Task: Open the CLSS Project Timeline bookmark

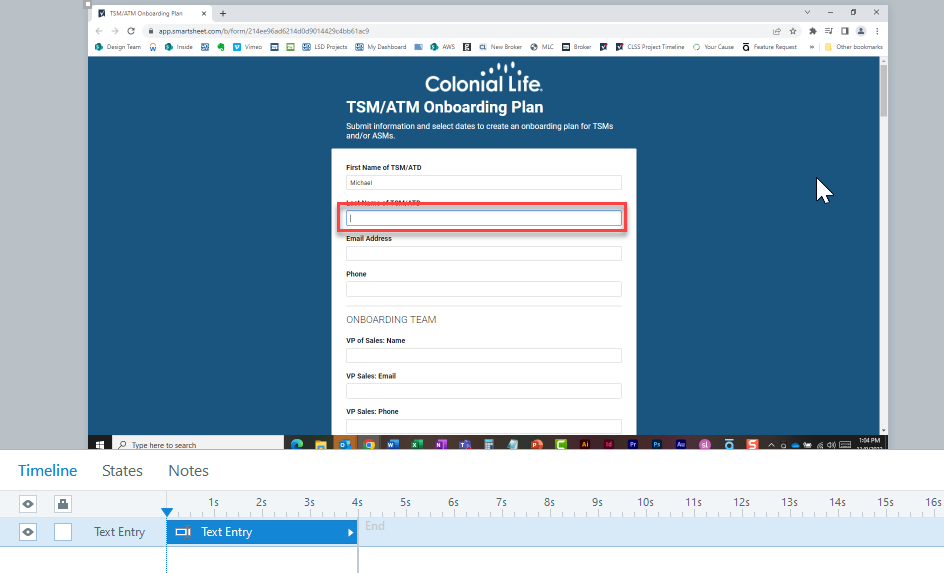Action: [650, 47]
